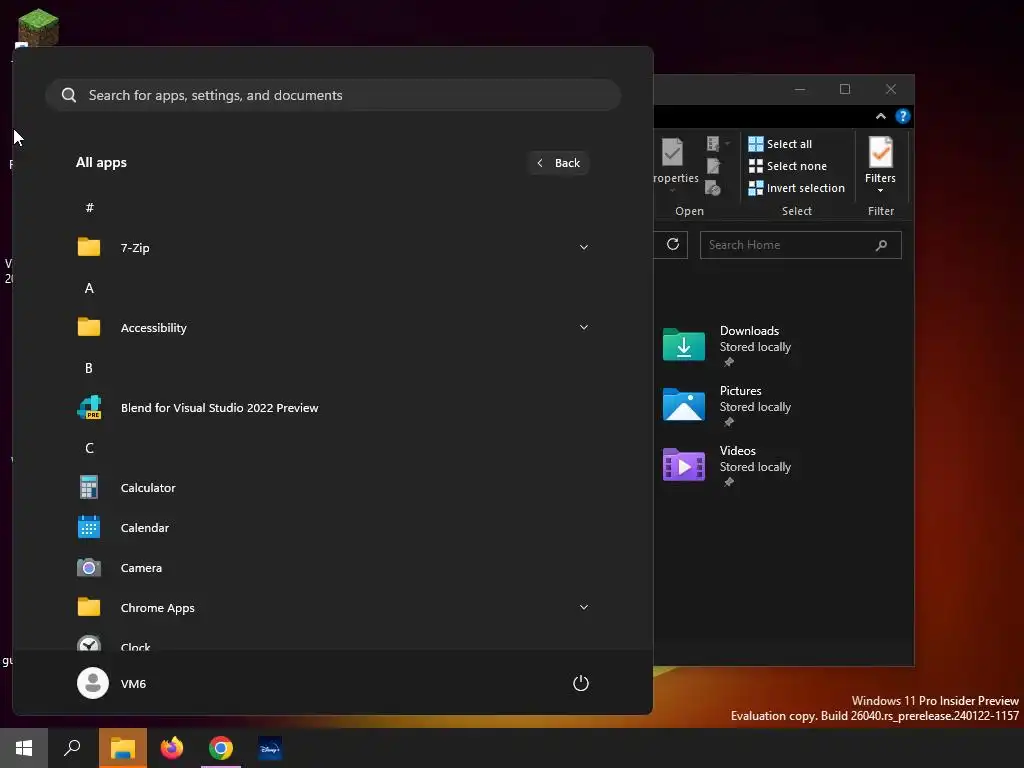Viewport: 1024px width, 768px height.
Task: Open the Videos folder in File Explorer
Action: (728, 465)
